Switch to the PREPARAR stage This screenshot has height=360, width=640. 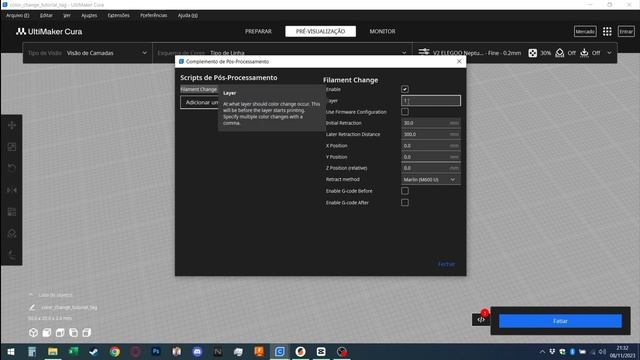(258, 31)
